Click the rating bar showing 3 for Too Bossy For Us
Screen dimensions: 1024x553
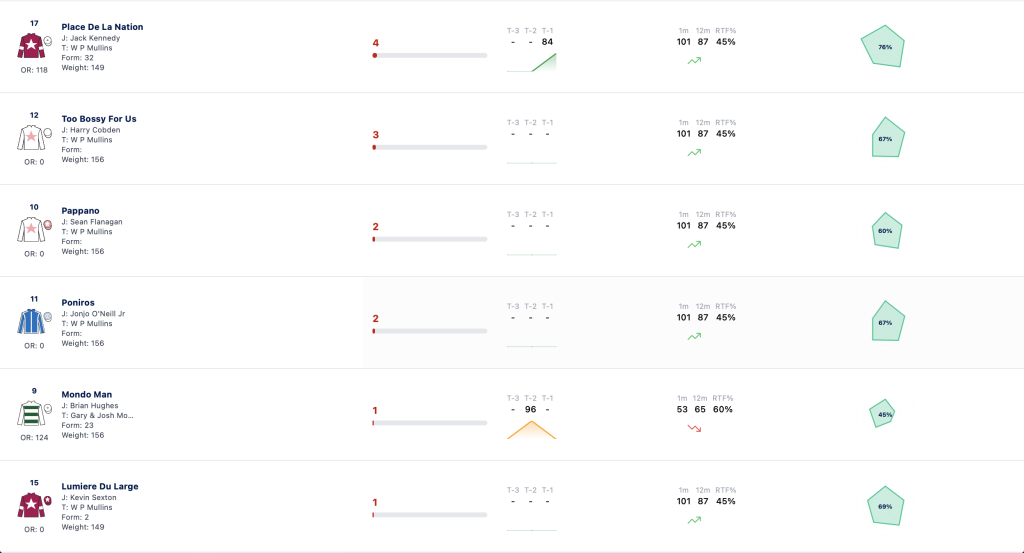tap(430, 148)
